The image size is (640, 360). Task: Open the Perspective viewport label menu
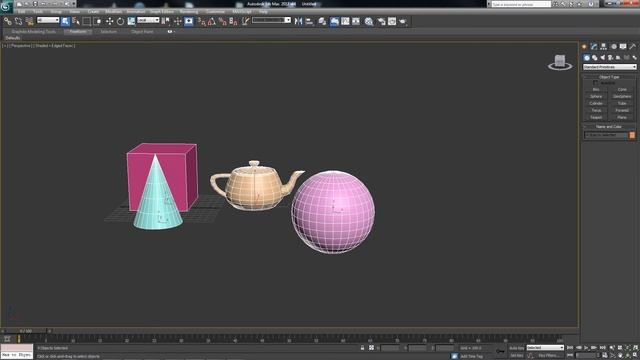pyautogui.click(x=20, y=46)
